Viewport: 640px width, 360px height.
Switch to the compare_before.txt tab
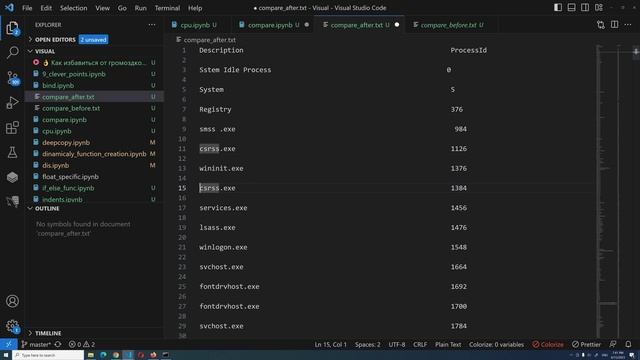tap(448, 25)
